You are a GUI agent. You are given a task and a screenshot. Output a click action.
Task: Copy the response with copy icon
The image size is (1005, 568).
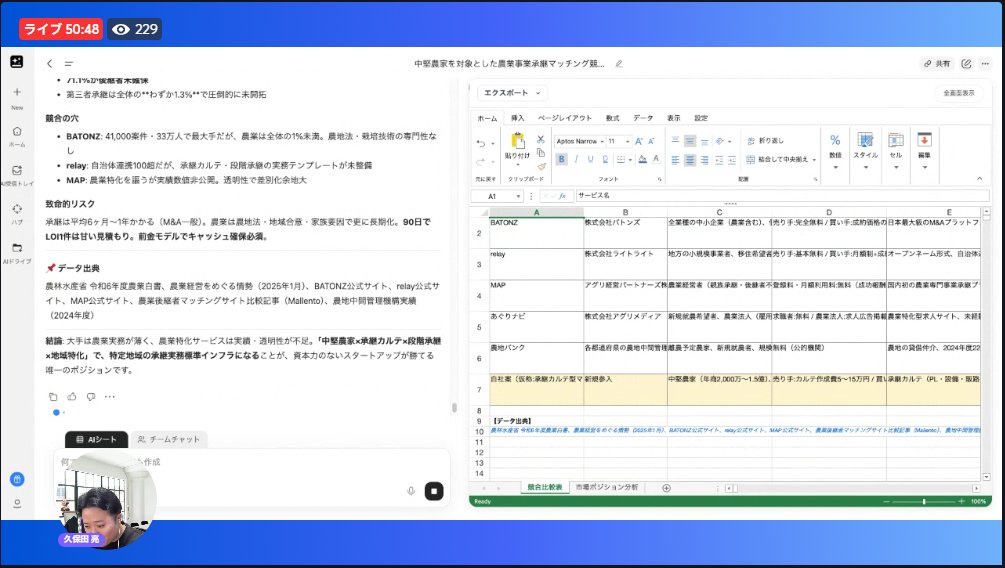[x=53, y=397]
